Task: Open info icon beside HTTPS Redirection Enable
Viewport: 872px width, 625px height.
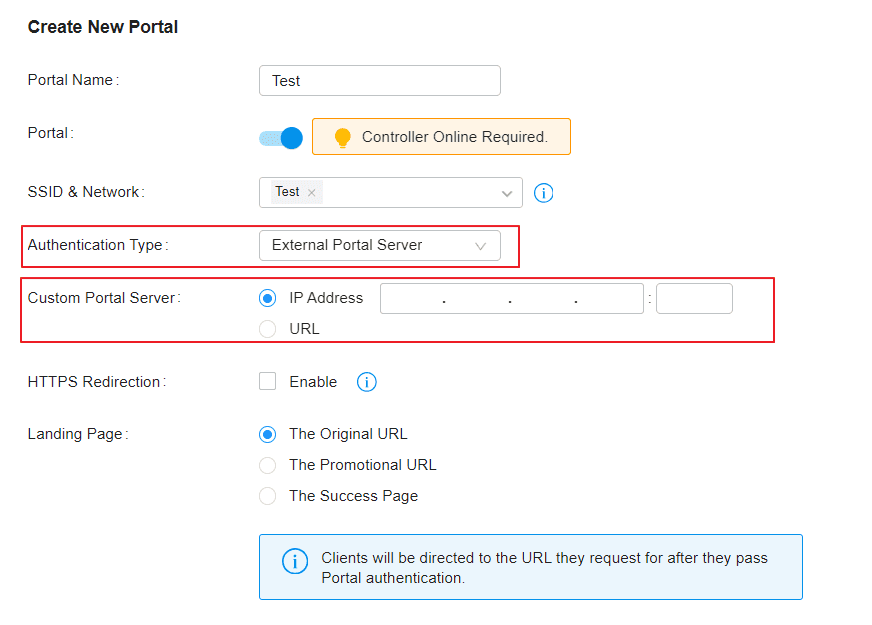Action: coord(366,382)
